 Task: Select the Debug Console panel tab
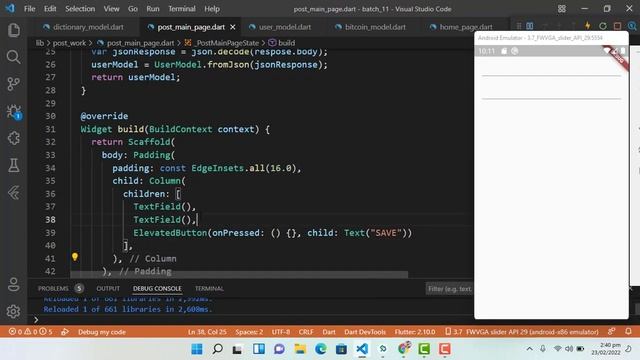click(x=157, y=289)
